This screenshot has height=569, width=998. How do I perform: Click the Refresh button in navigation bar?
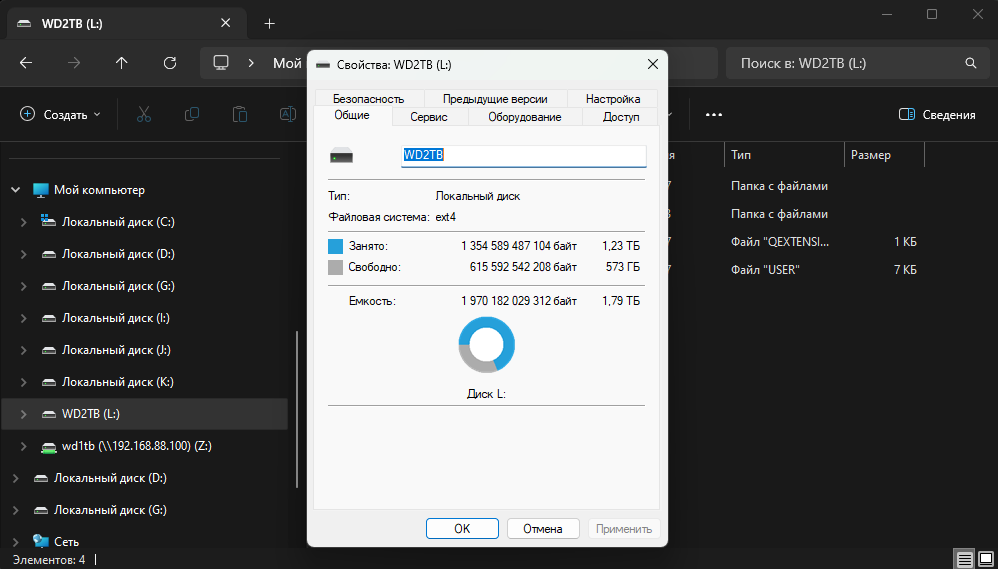[170, 63]
